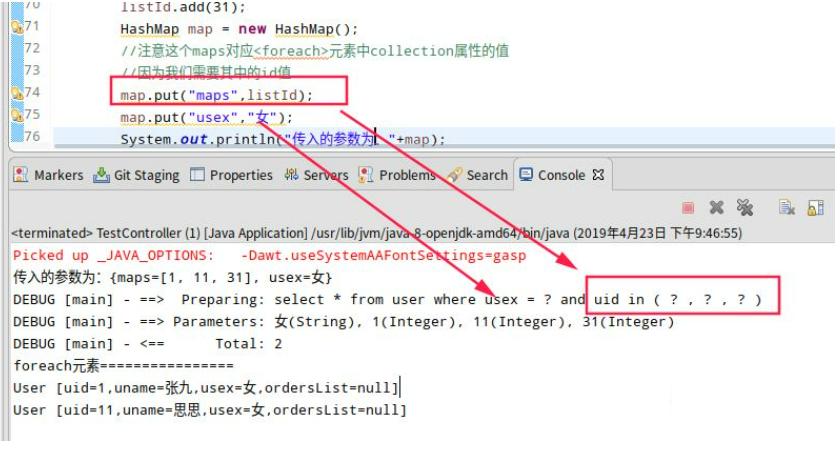
Task: Click the 'uid in ( ? , ? , ? )' text
Action: (678, 299)
